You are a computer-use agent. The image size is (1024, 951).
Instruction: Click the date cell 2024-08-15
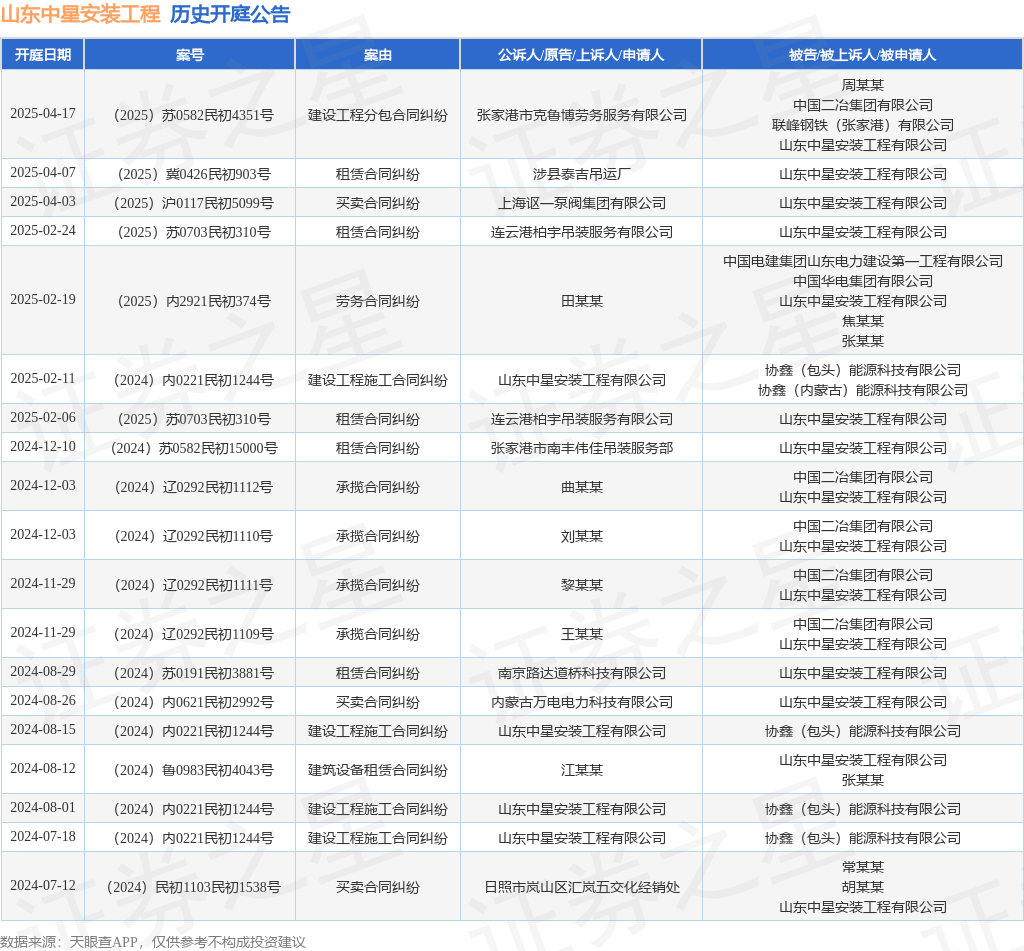click(x=43, y=730)
